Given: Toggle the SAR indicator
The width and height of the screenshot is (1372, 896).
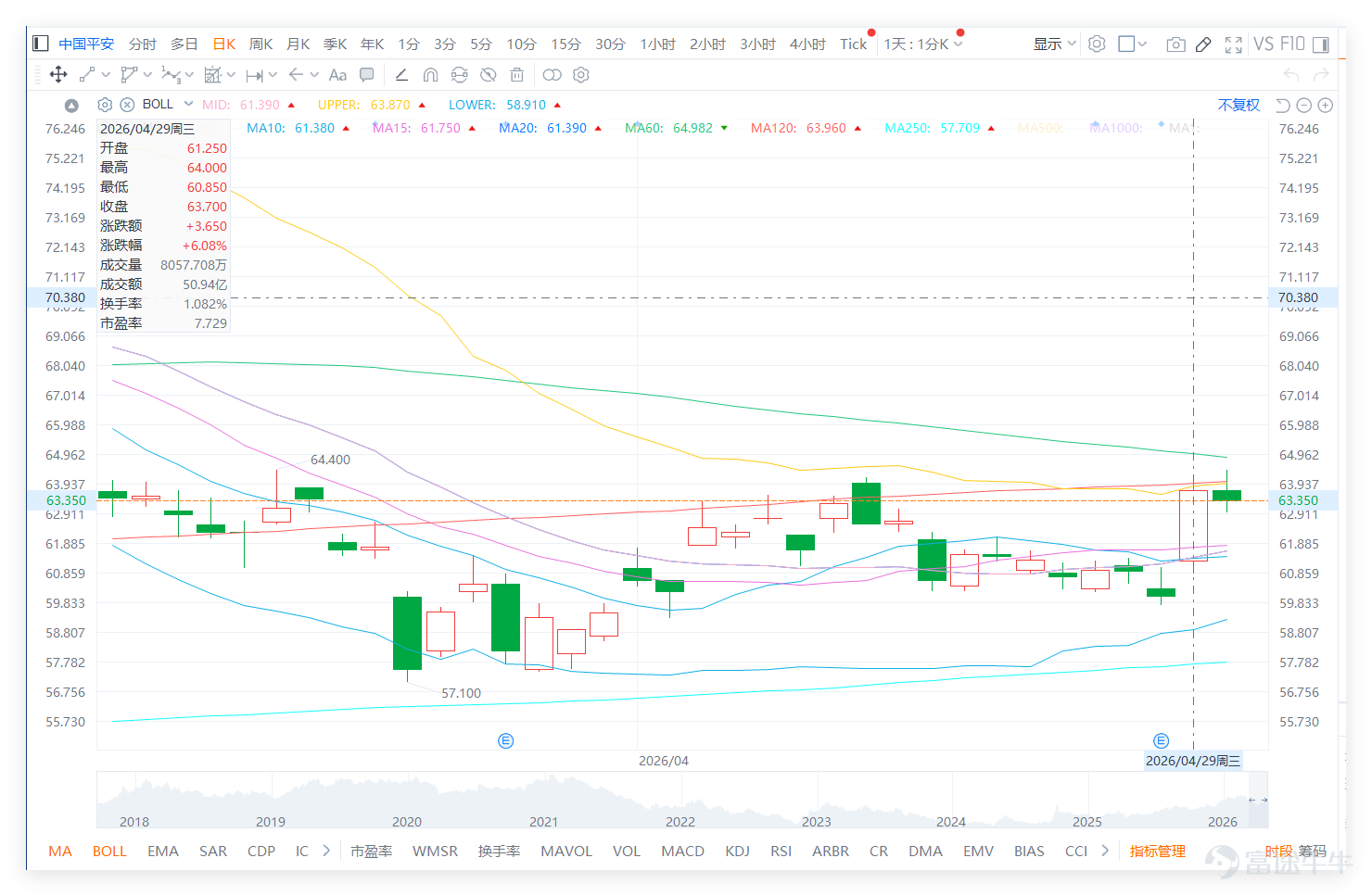Looking at the screenshot, I should (x=213, y=851).
